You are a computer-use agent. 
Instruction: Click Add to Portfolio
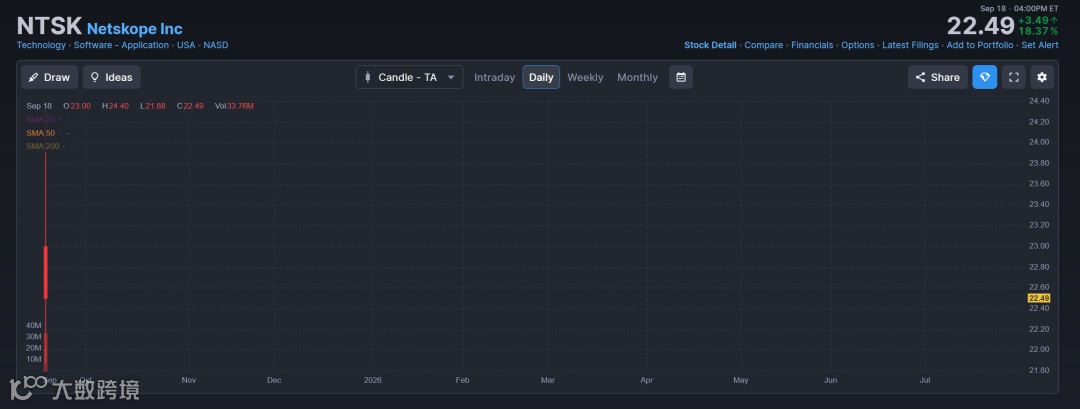(979, 45)
